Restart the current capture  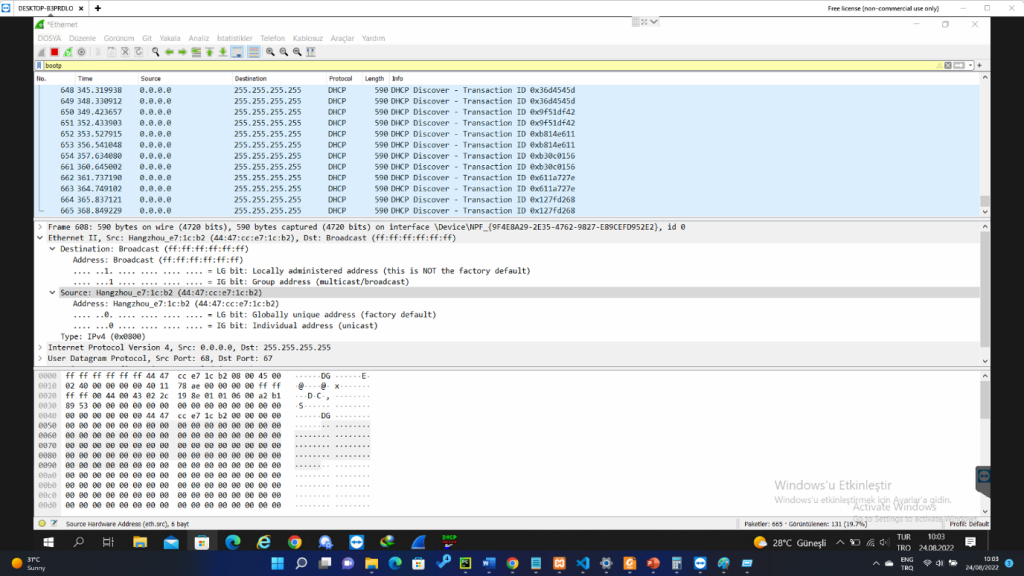click(x=68, y=51)
